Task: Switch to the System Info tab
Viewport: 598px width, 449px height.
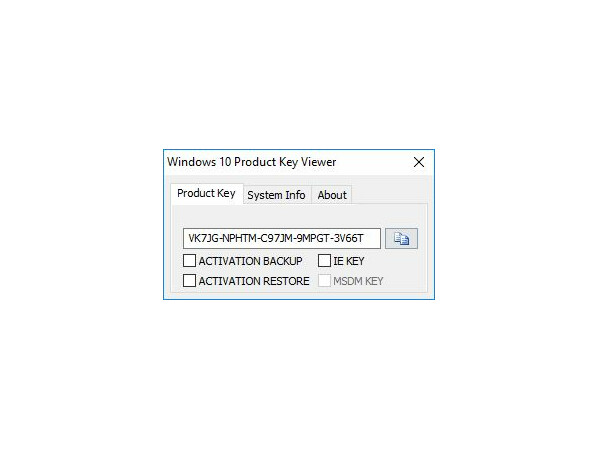Action: pyautogui.click(x=276, y=195)
